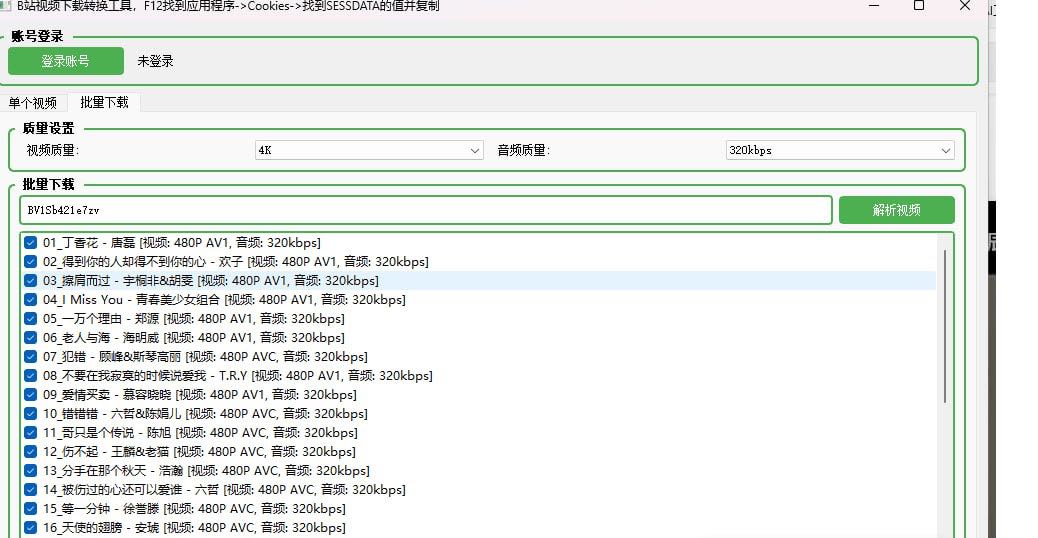Open the 视频质量 4K dropdown
The height and width of the screenshot is (538, 1038).
(370, 150)
